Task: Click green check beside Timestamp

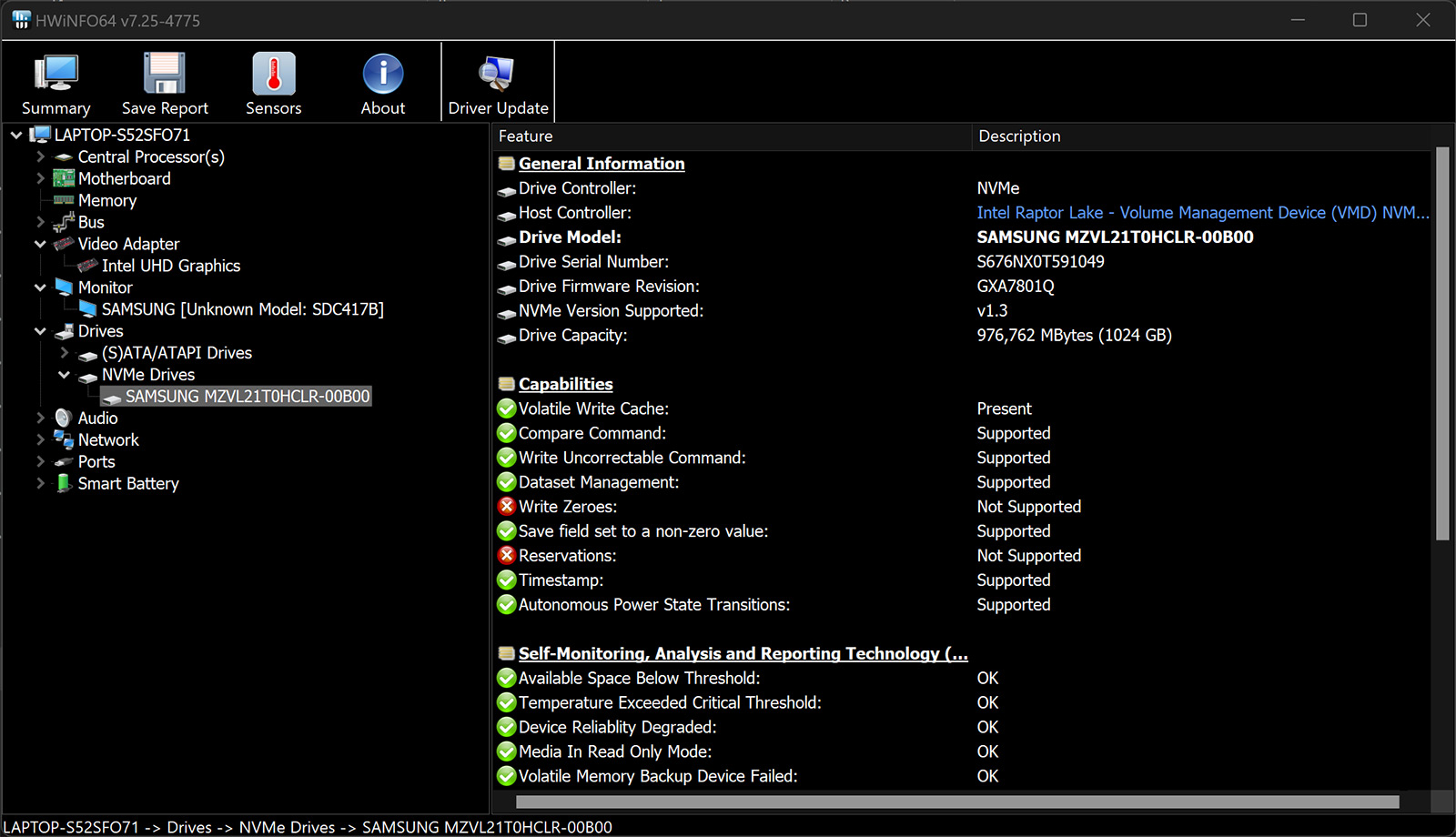Action: (x=507, y=580)
